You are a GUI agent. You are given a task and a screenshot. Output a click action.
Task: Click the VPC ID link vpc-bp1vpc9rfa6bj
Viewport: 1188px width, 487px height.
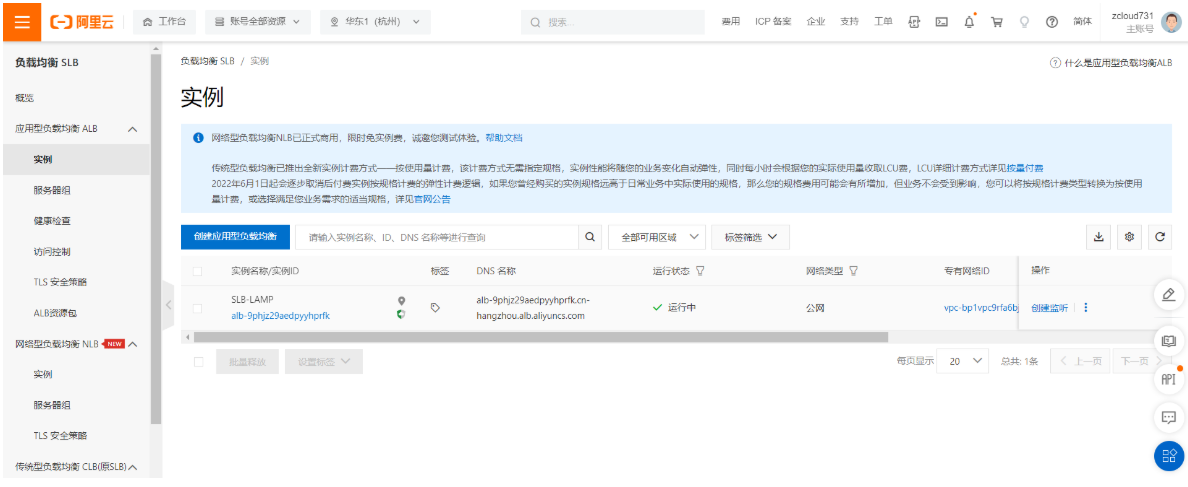coord(981,307)
